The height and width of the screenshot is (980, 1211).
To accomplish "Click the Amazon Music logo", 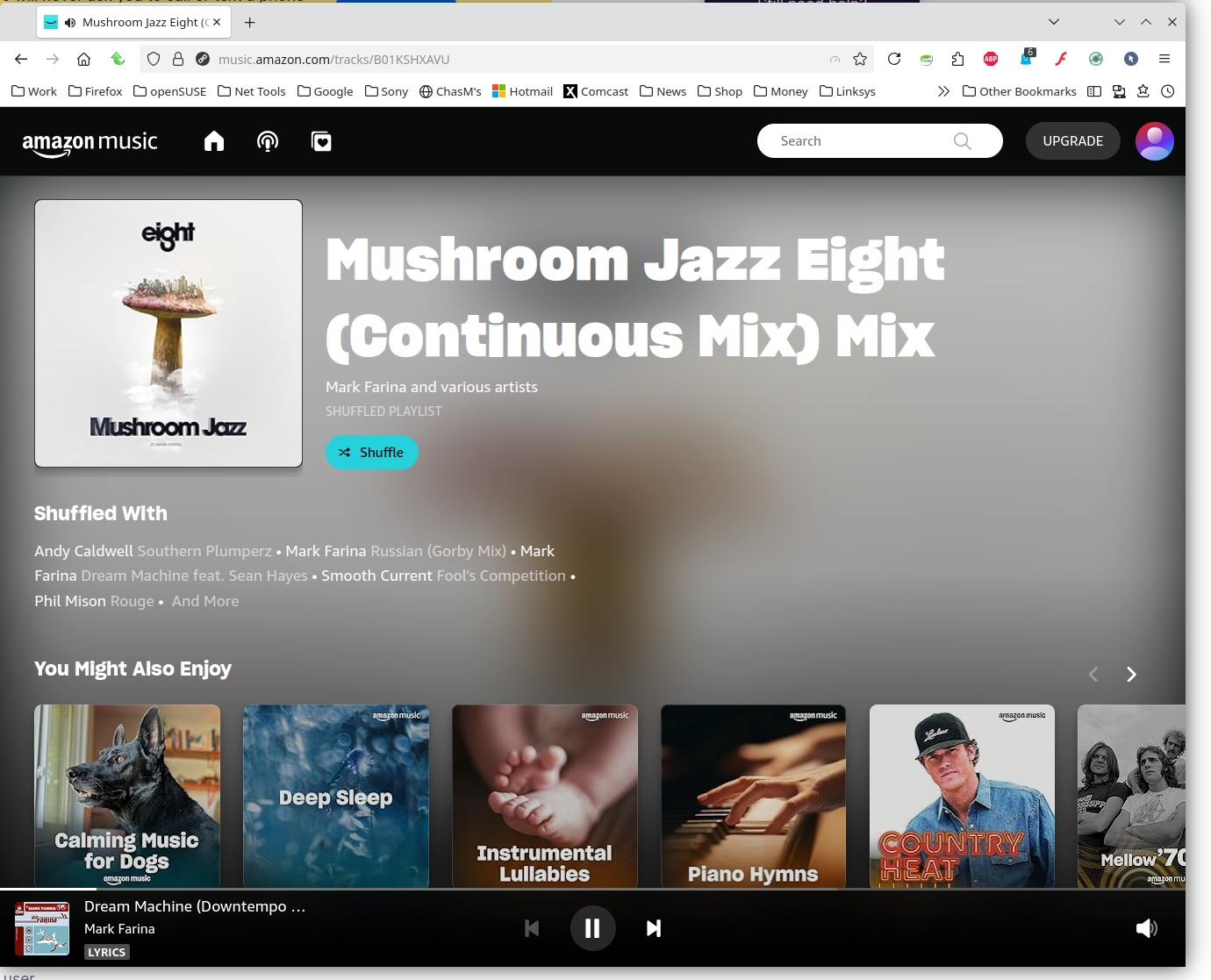I will 90,143.
